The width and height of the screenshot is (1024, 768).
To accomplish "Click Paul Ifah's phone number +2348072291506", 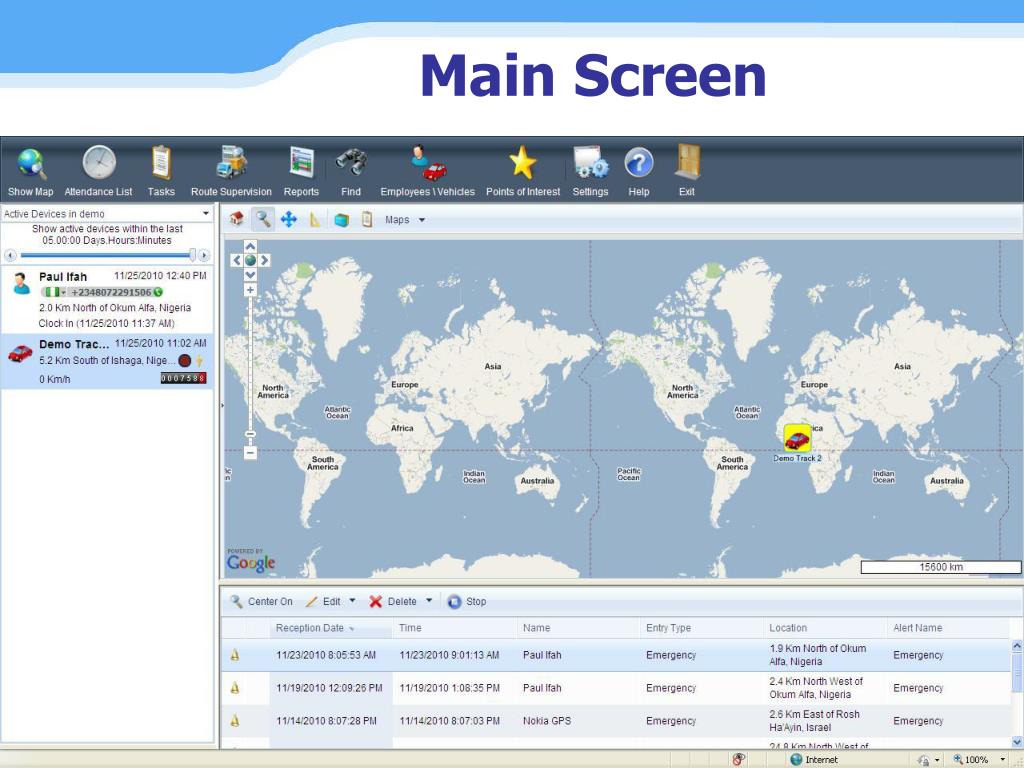I will click(x=111, y=293).
